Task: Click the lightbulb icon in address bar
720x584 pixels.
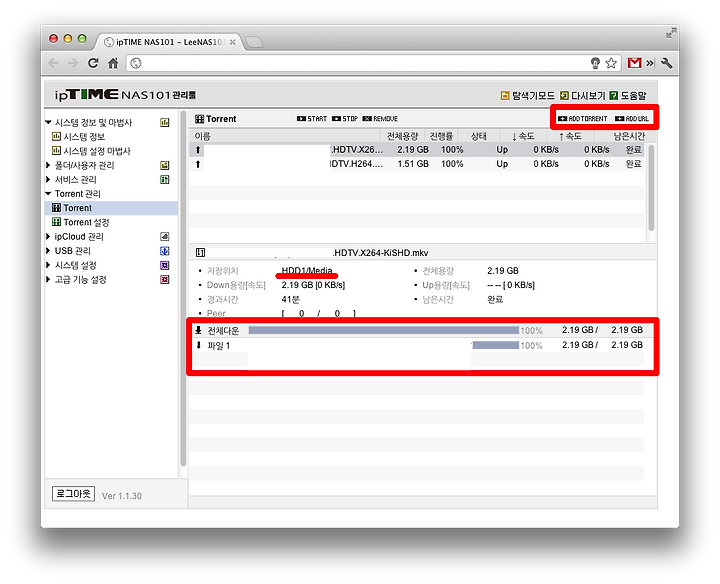Action: coord(595,63)
